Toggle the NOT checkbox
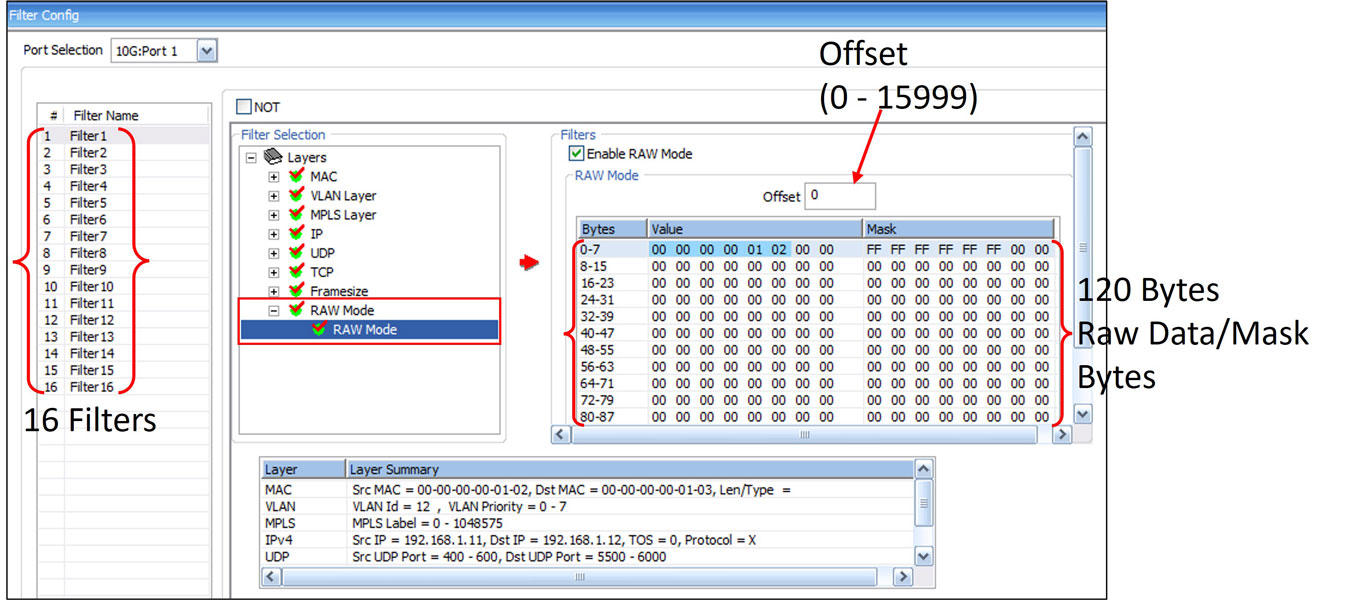Viewport: 1358px width, 600px height. coord(244,107)
